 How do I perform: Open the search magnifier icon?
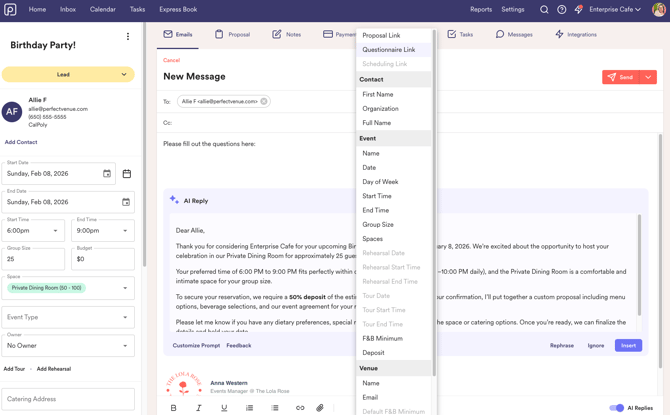pos(544,9)
